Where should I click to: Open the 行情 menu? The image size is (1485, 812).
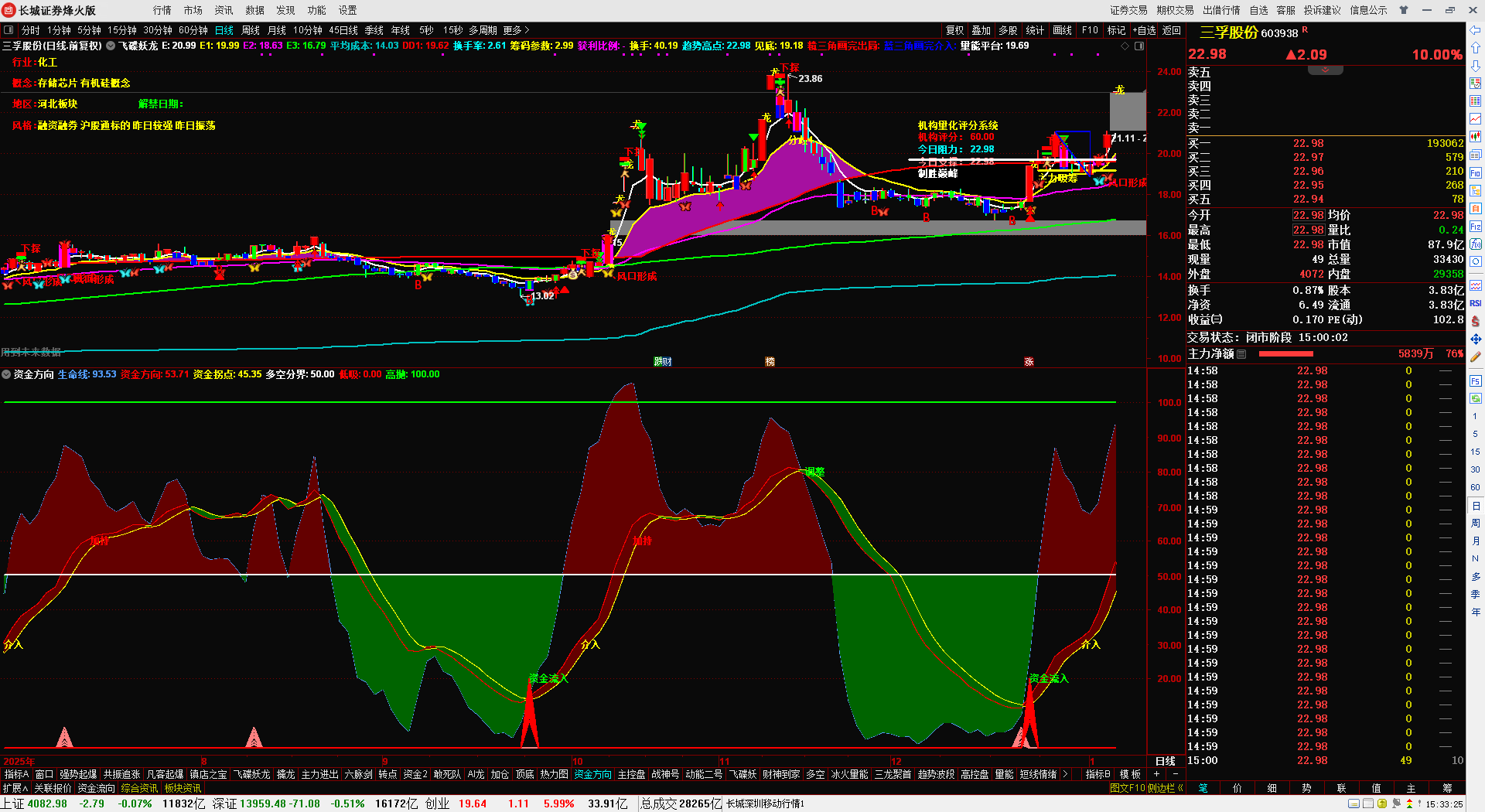coord(162,10)
